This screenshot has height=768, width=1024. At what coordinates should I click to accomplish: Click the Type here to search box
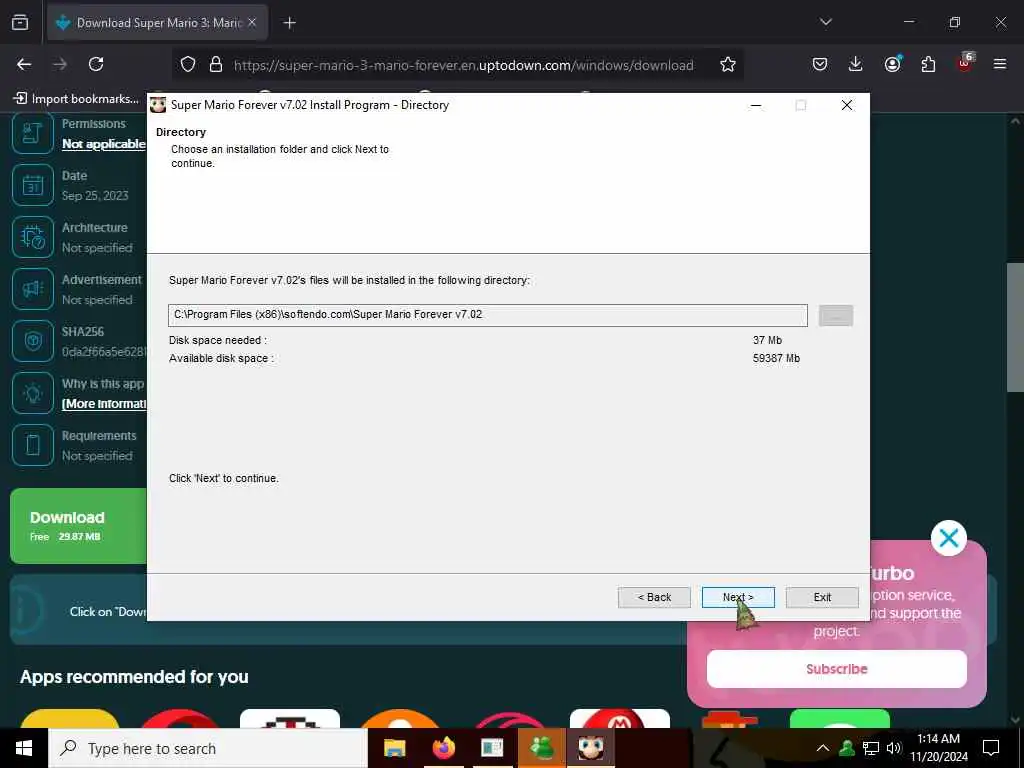208,748
